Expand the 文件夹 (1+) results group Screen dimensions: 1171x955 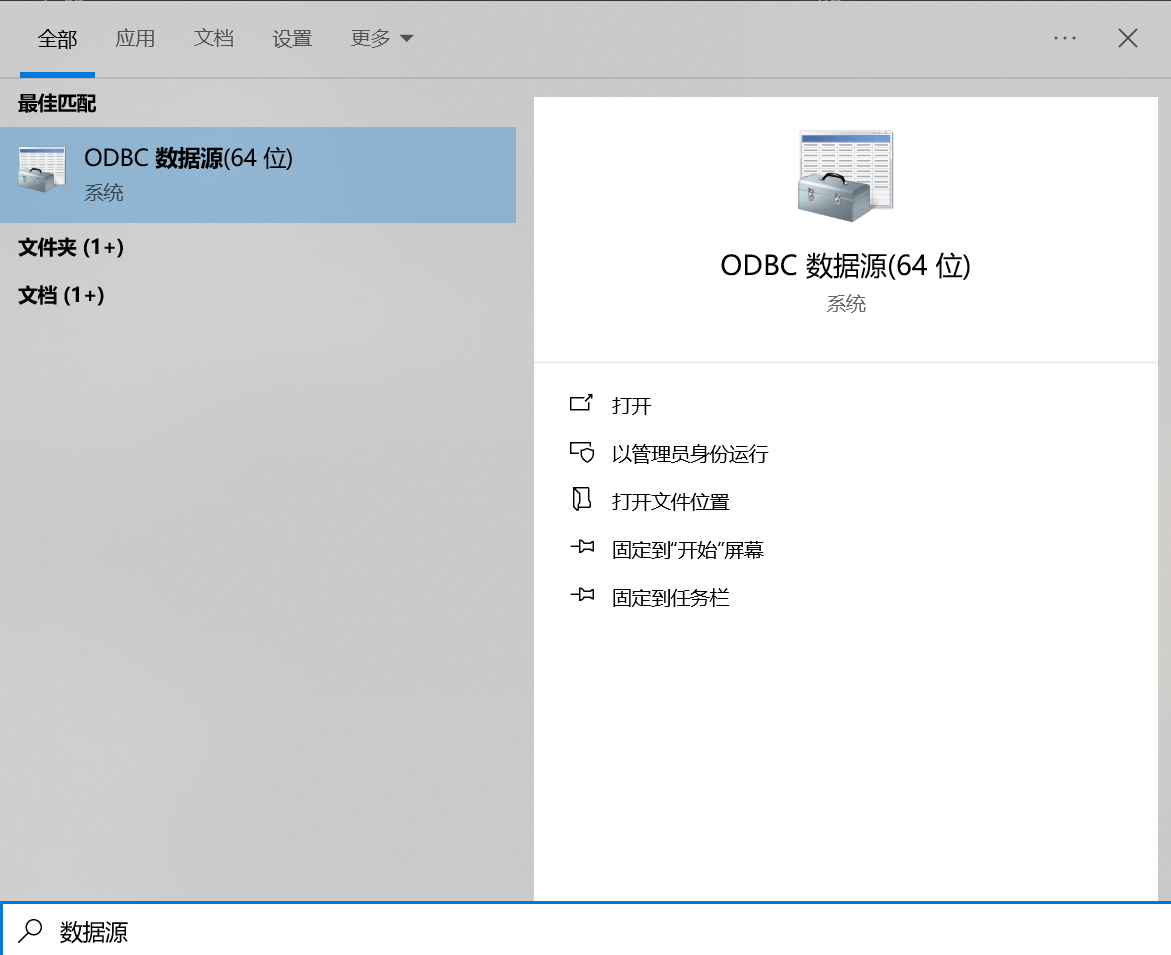coord(71,248)
